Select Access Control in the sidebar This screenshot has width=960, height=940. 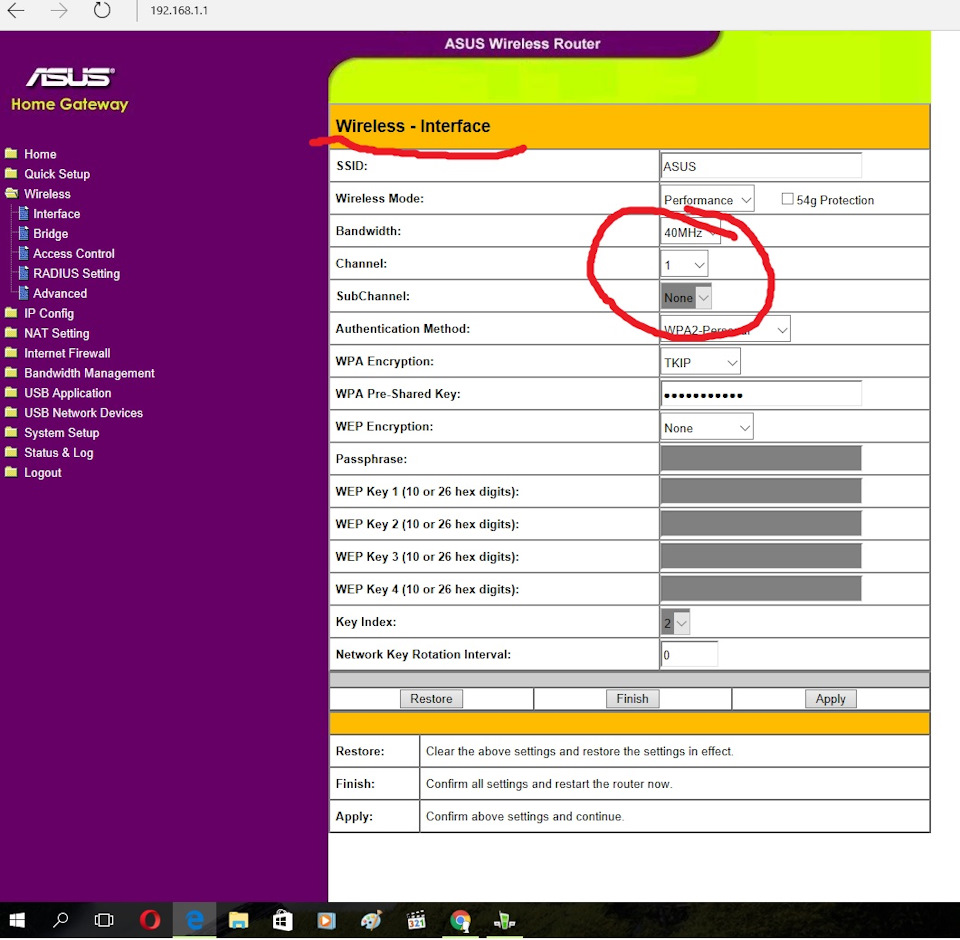coord(74,254)
